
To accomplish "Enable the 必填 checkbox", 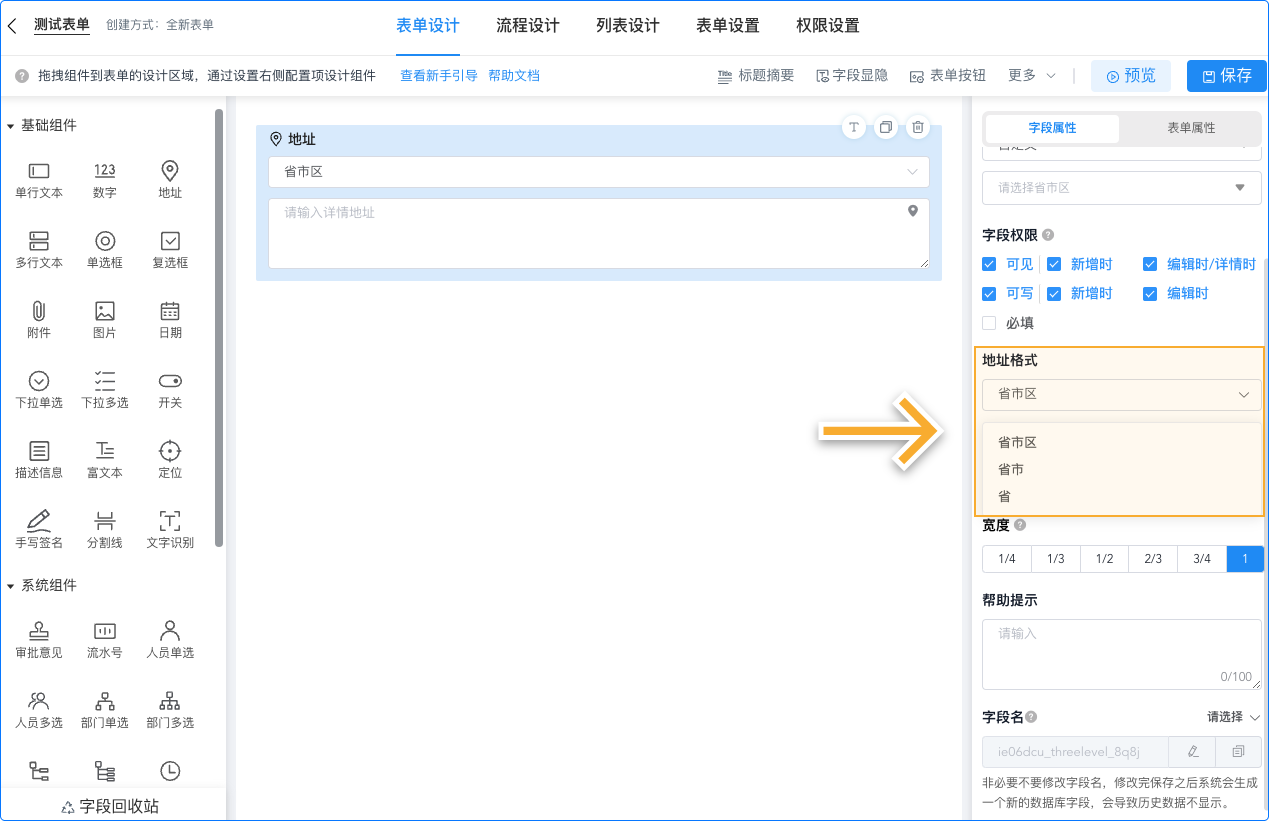I will click(x=989, y=323).
